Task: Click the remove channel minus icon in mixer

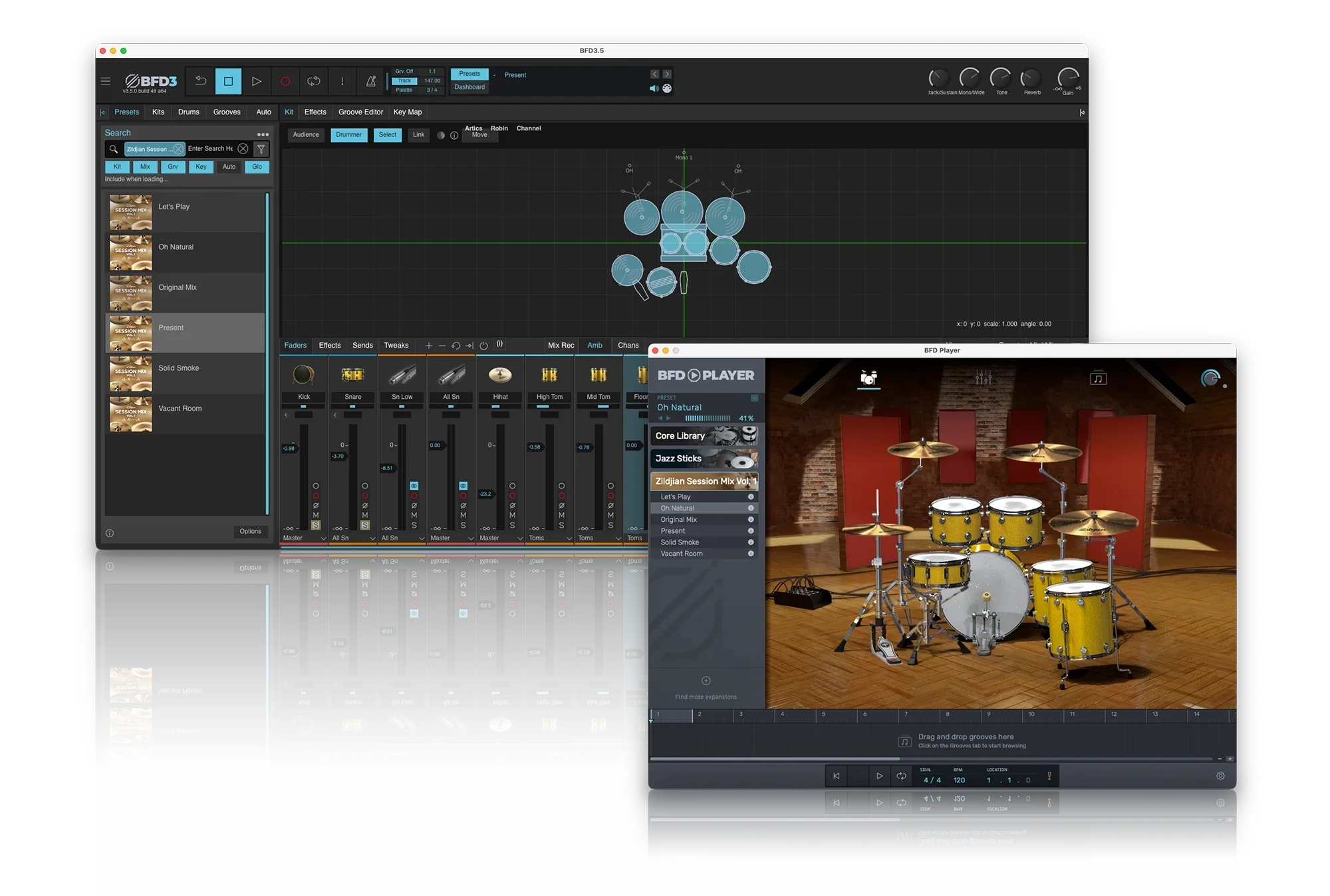Action: [x=442, y=346]
